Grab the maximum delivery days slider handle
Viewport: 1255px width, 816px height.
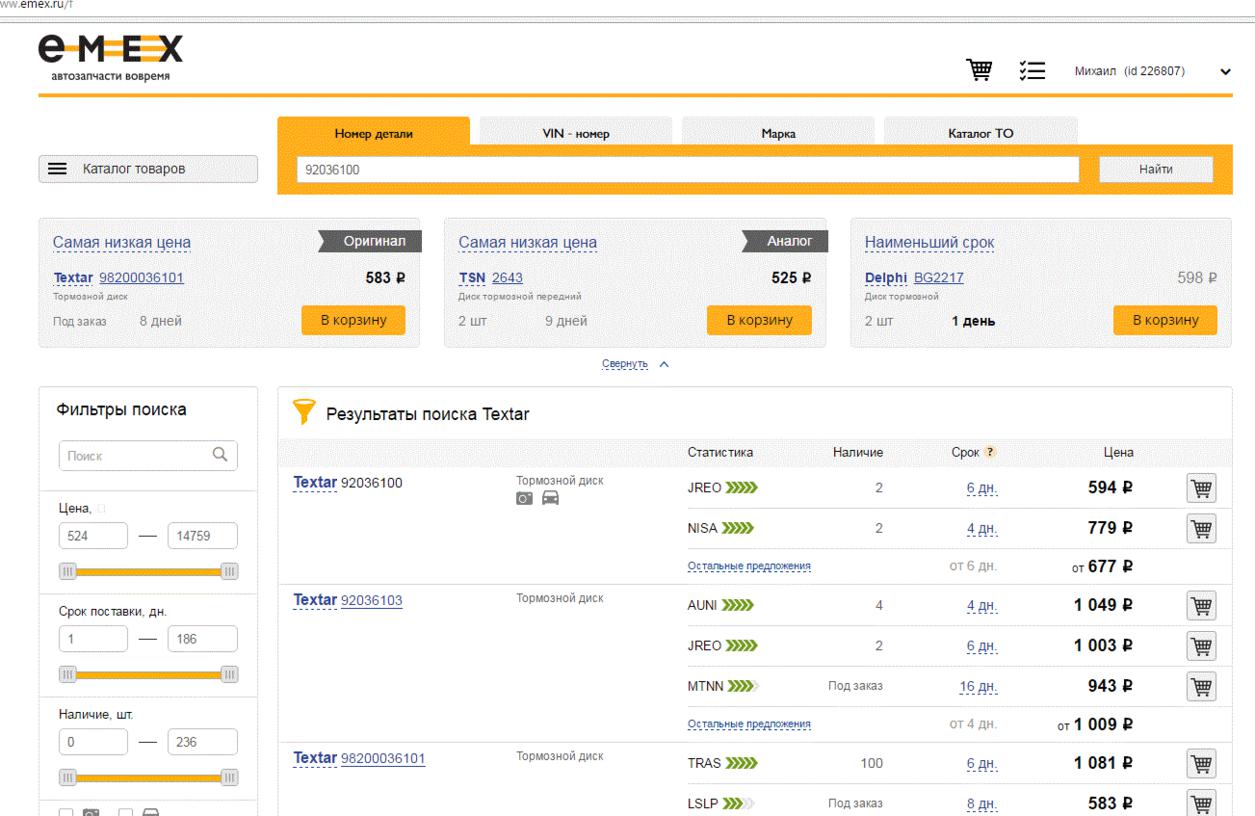(229, 675)
